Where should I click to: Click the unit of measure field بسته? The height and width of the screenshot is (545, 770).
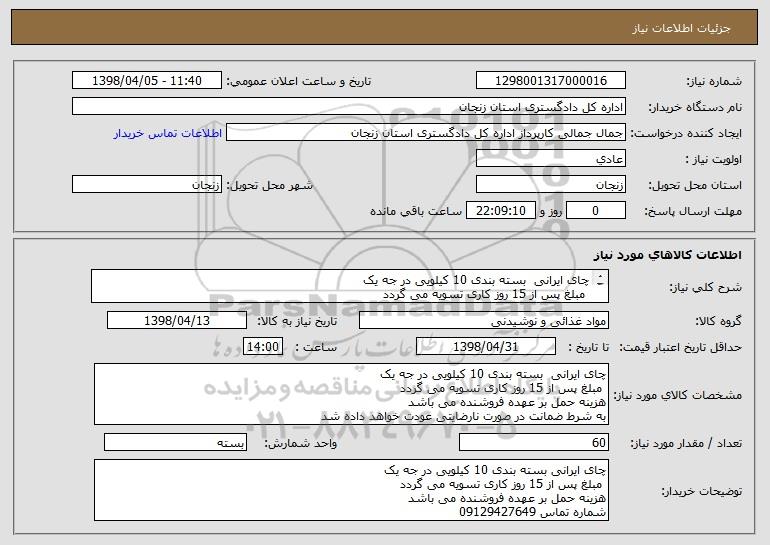pyautogui.click(x=175, y=442)
